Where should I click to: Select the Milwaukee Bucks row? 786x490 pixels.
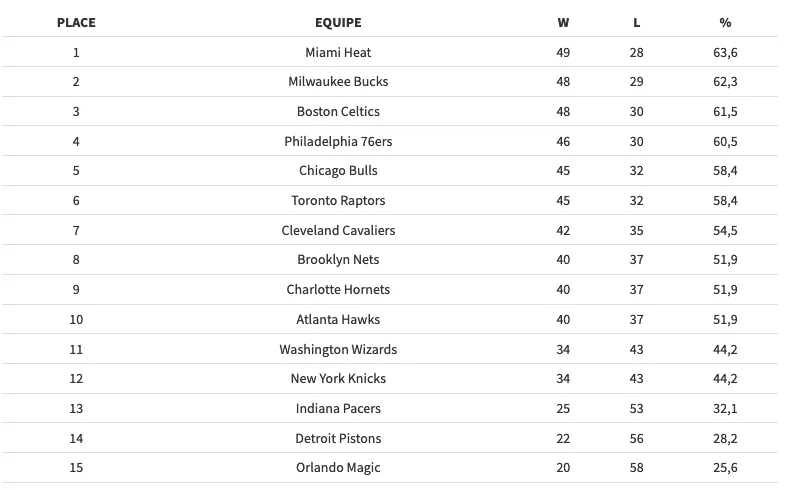[x=338, y=82]
